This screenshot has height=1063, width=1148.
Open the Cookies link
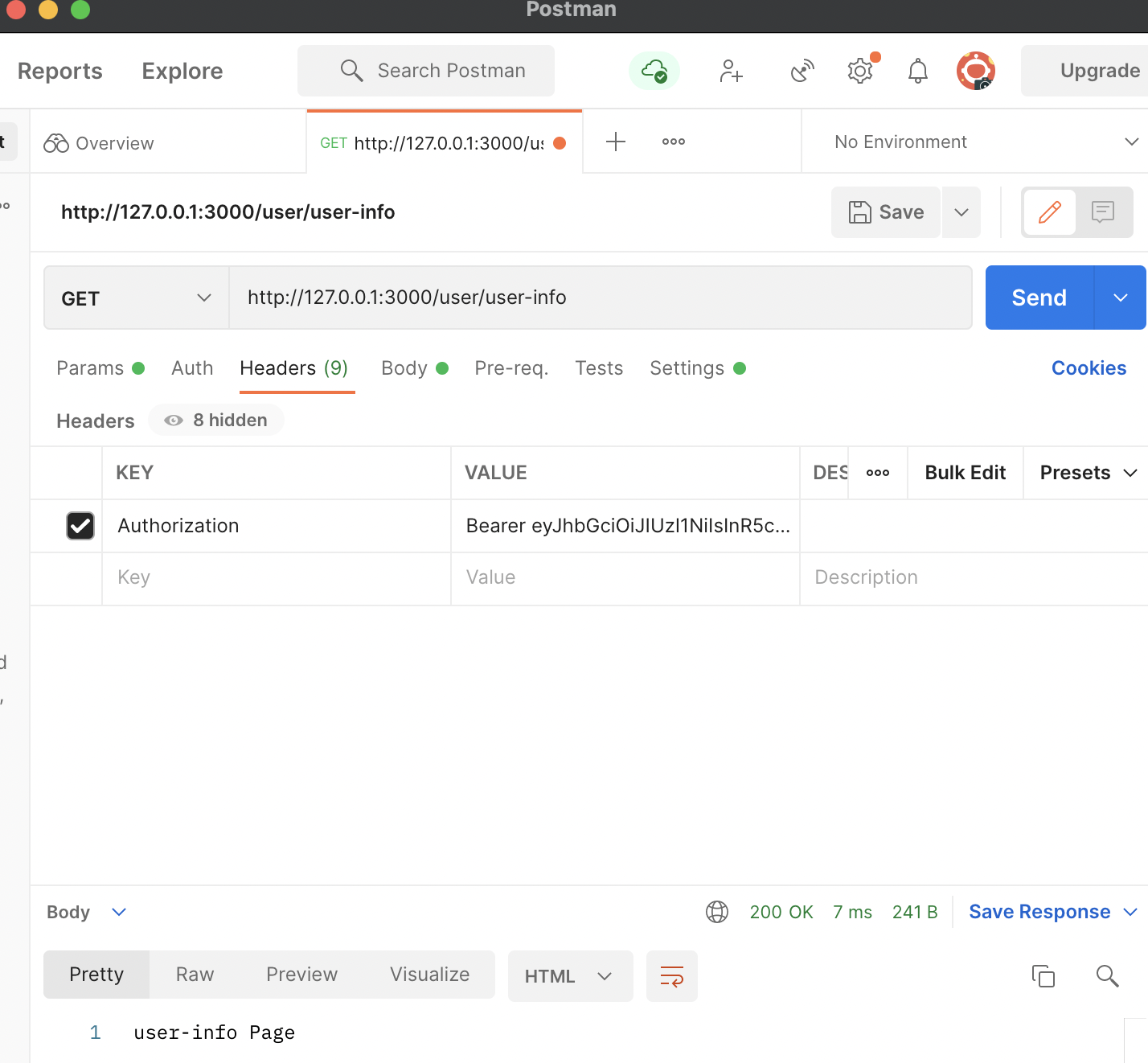[1089, 368]
